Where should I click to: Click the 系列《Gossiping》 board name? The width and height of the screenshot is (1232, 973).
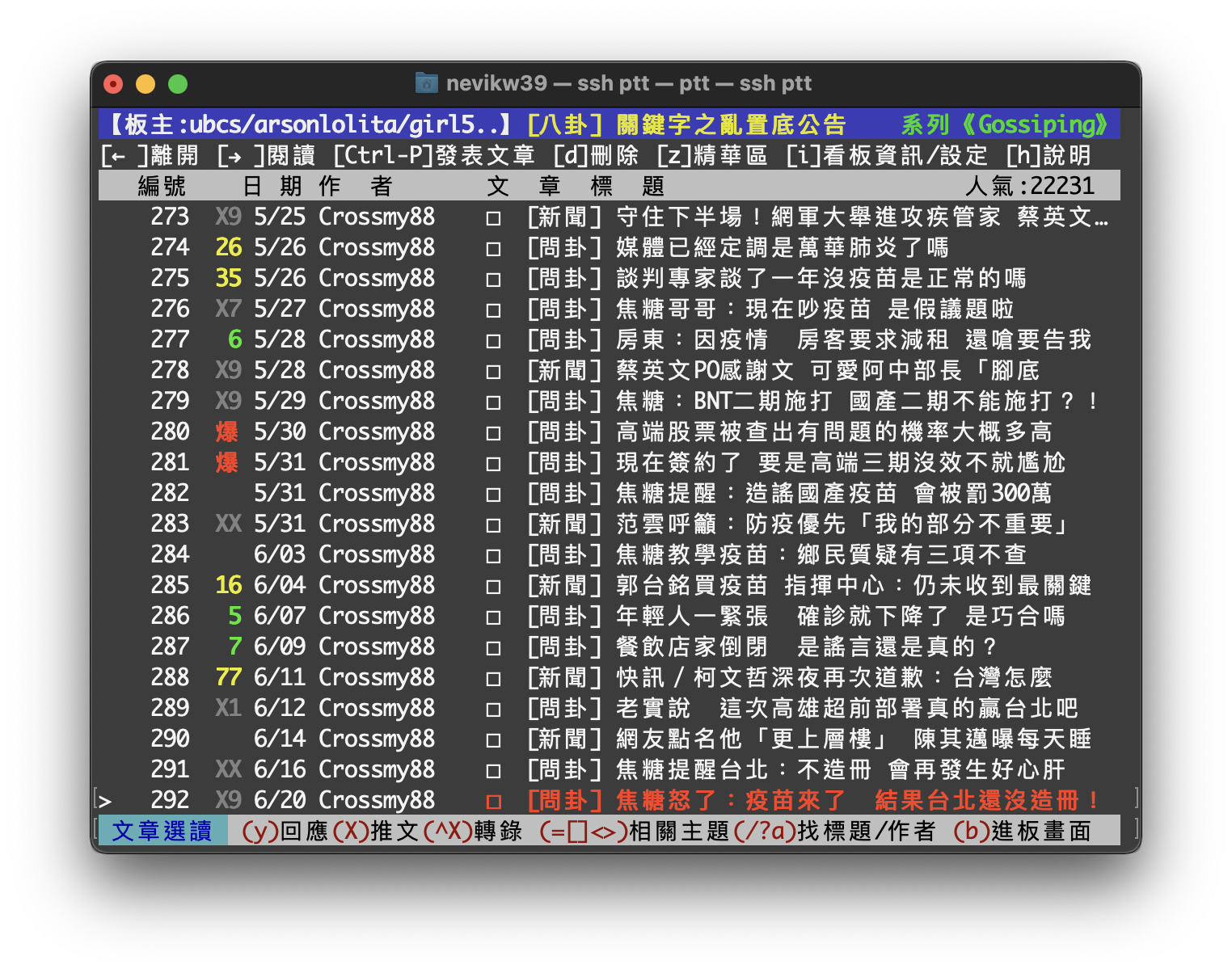click(1006, 124)
